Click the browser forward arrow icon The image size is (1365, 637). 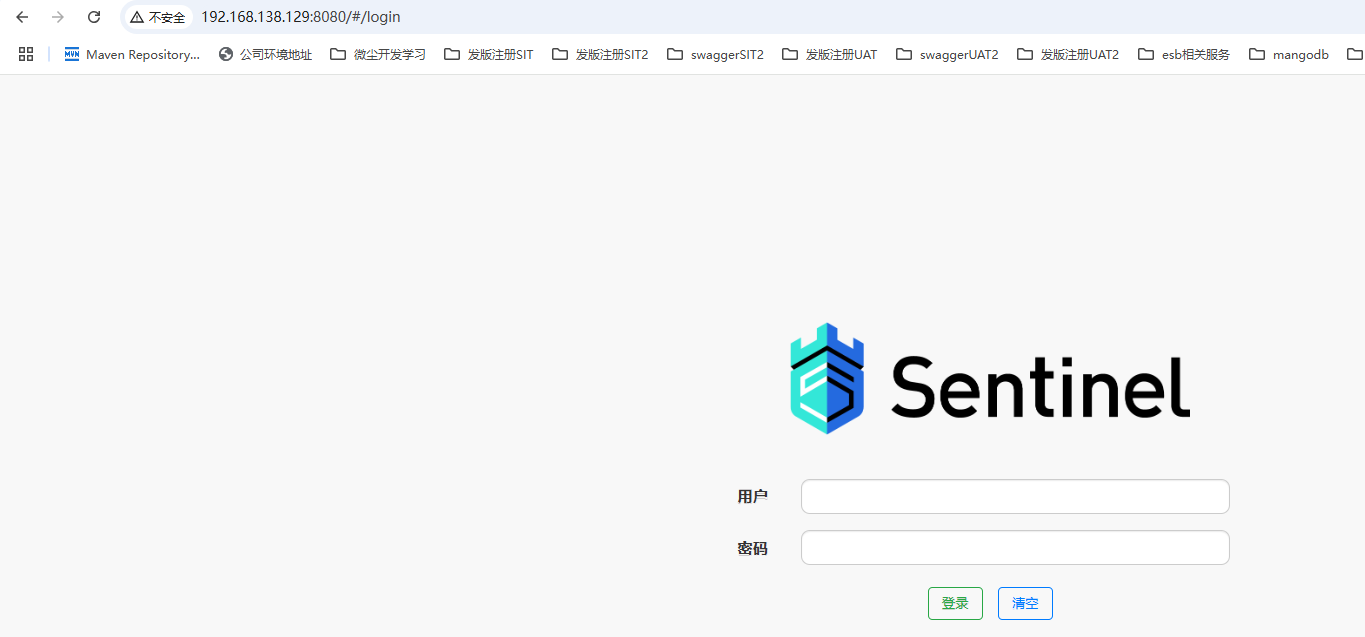point(58,17)
